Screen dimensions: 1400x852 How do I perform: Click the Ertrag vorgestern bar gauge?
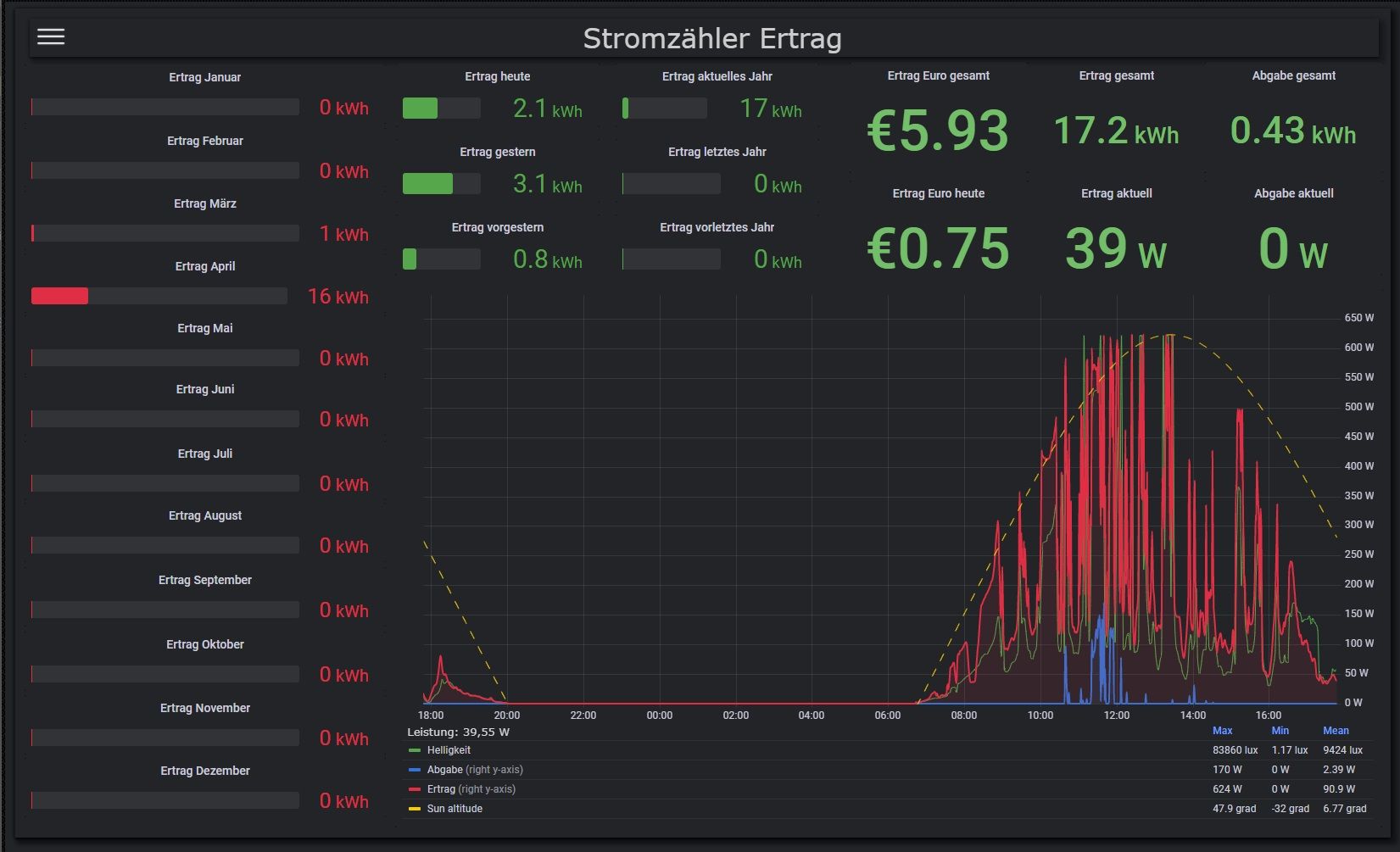[441, 259]
